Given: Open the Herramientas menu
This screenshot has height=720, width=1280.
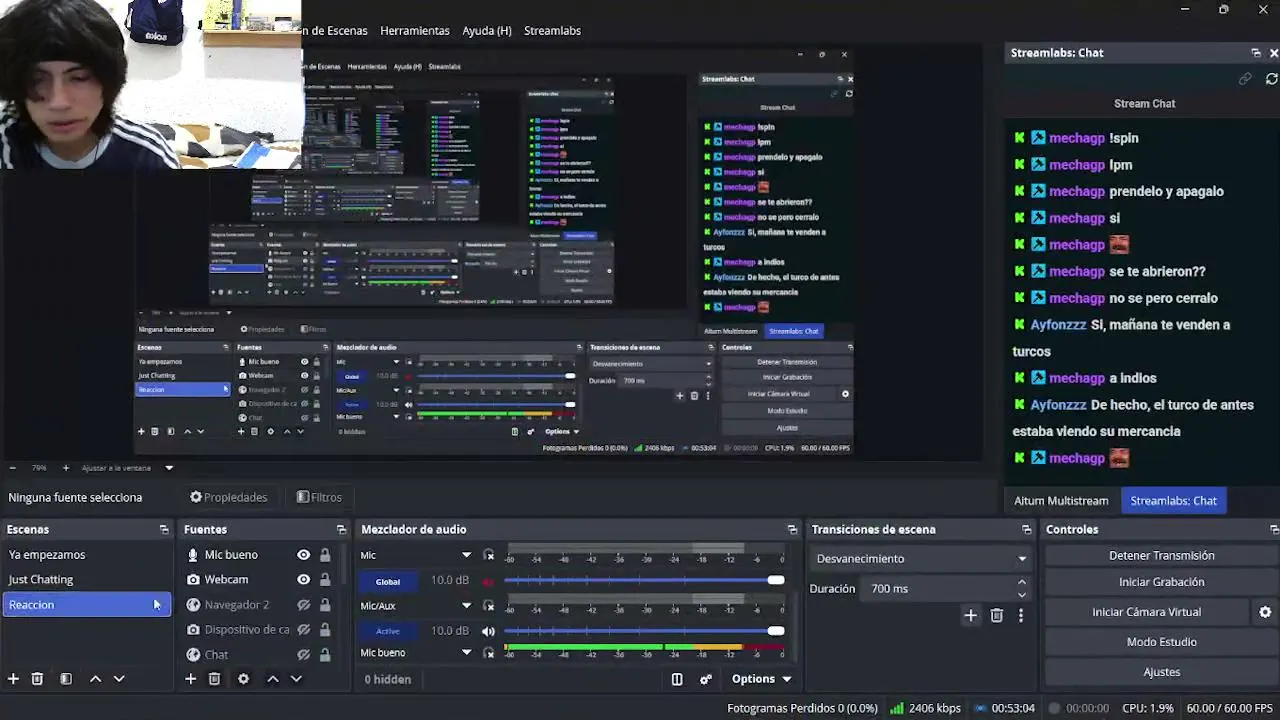Looking at the screenshot, I should 415,31.
